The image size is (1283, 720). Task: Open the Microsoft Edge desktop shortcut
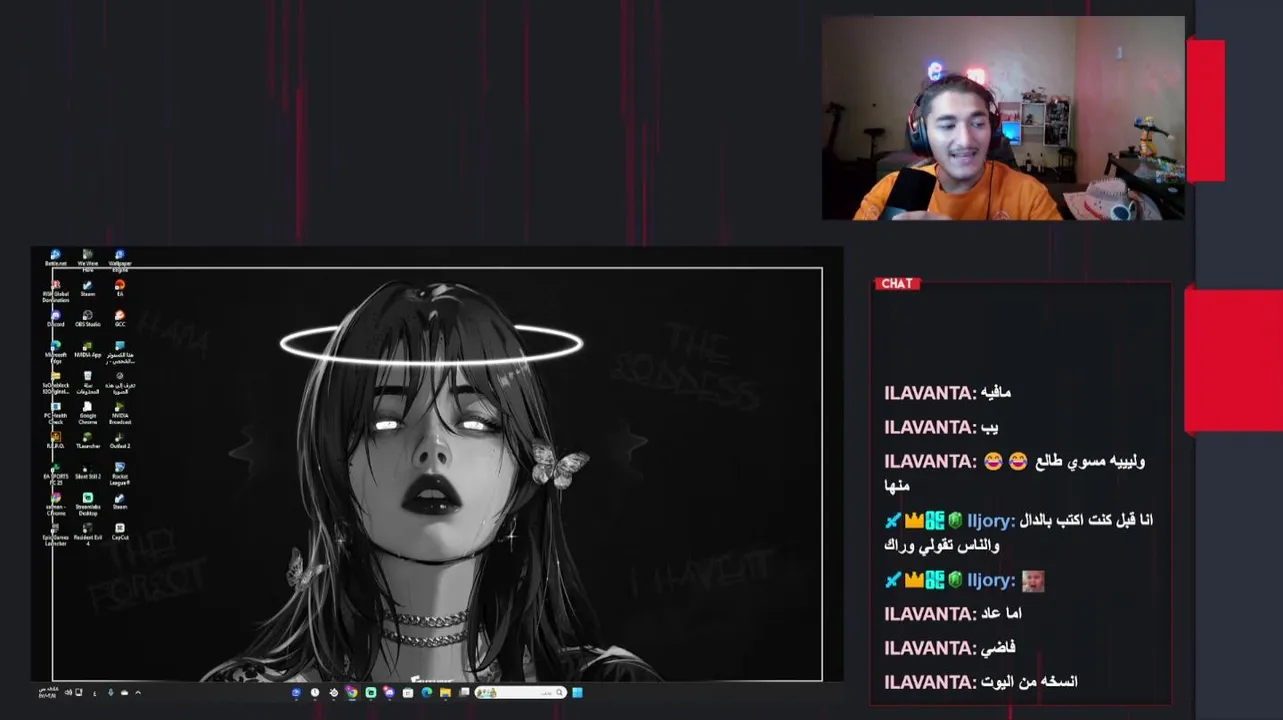coord(55,351)
